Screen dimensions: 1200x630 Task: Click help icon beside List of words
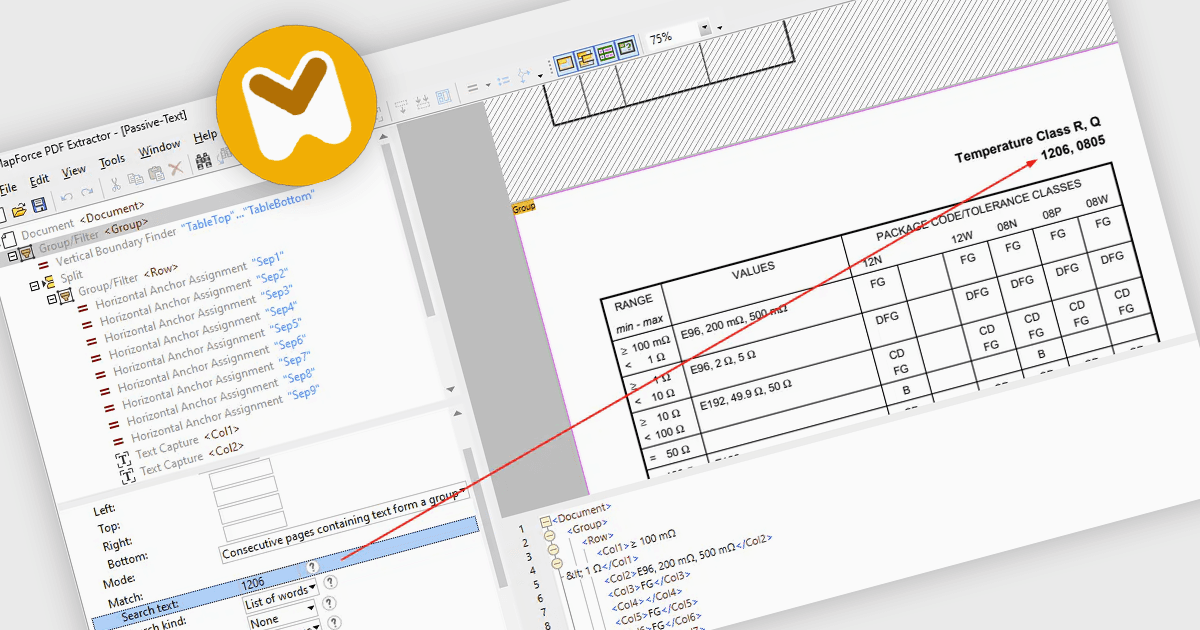coord(329,582)
